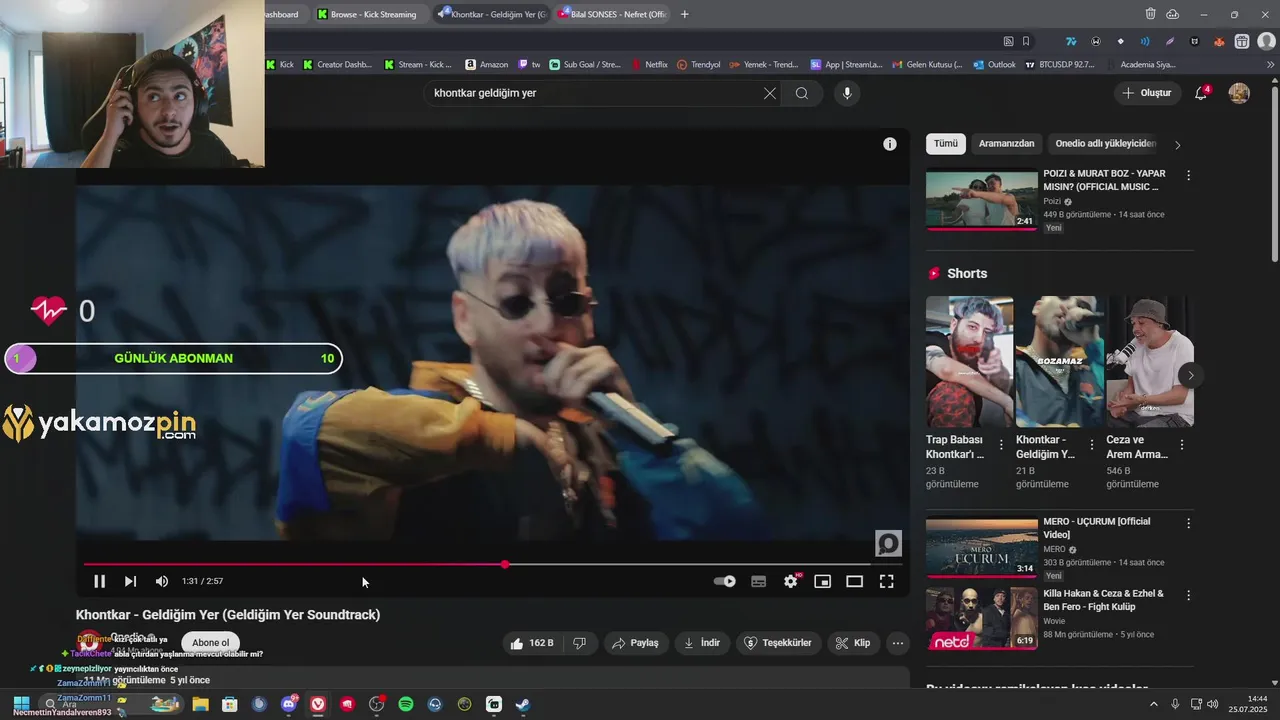Switch to 'Bilal SONSES - Nefret' tab
1280x720 pixels.
point(612,14)
